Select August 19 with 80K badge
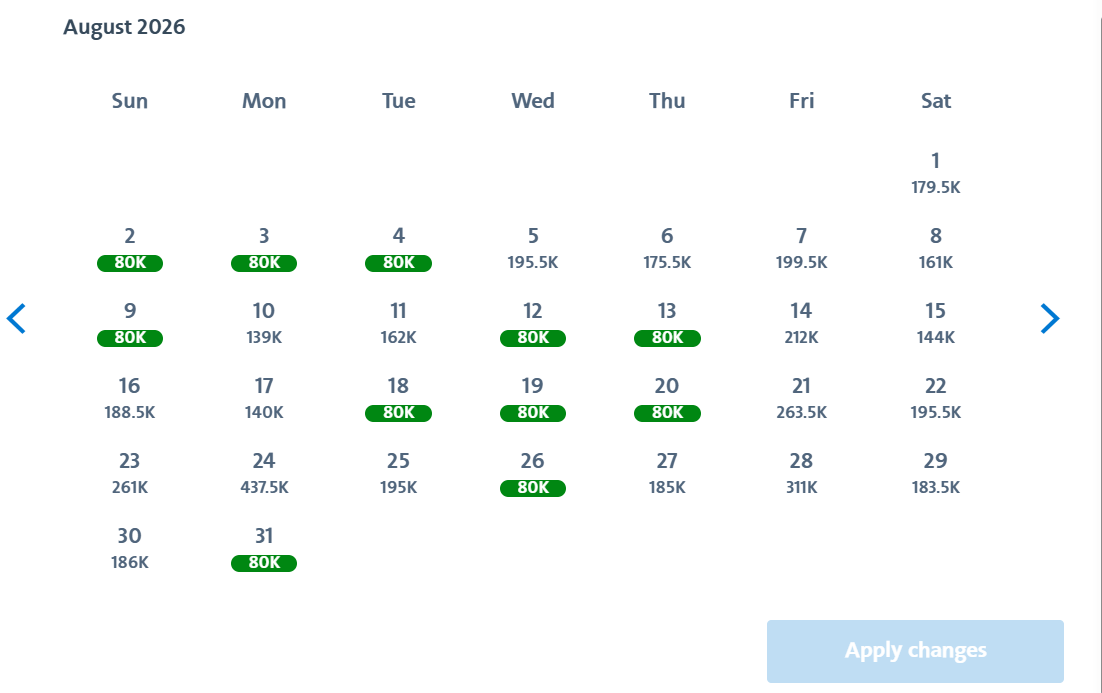This screenshot has height=693, width=1102. click(532, 398)
